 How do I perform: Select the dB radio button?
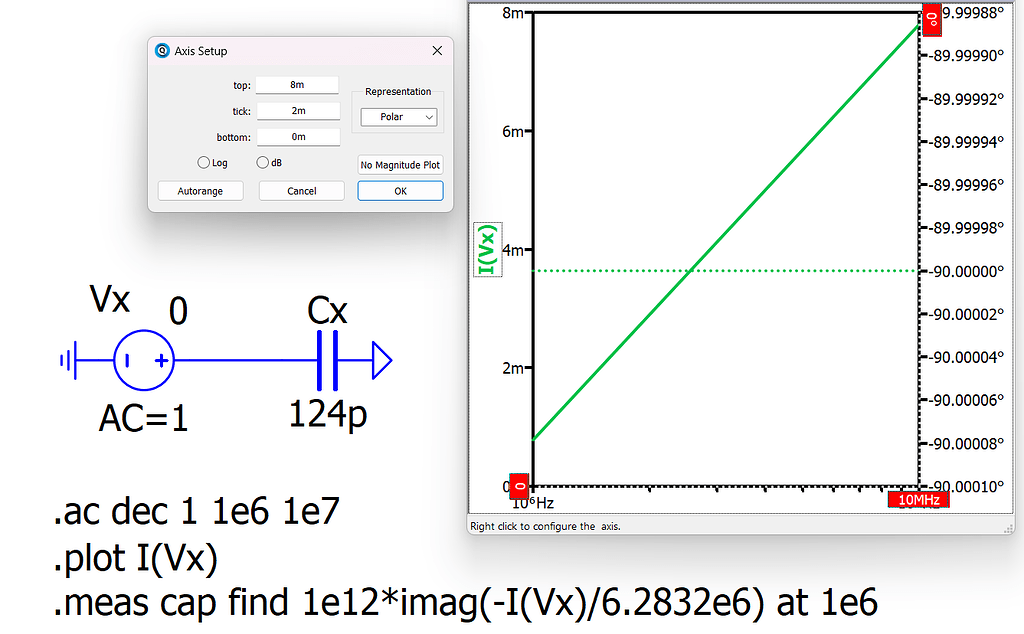click(262, 162)
